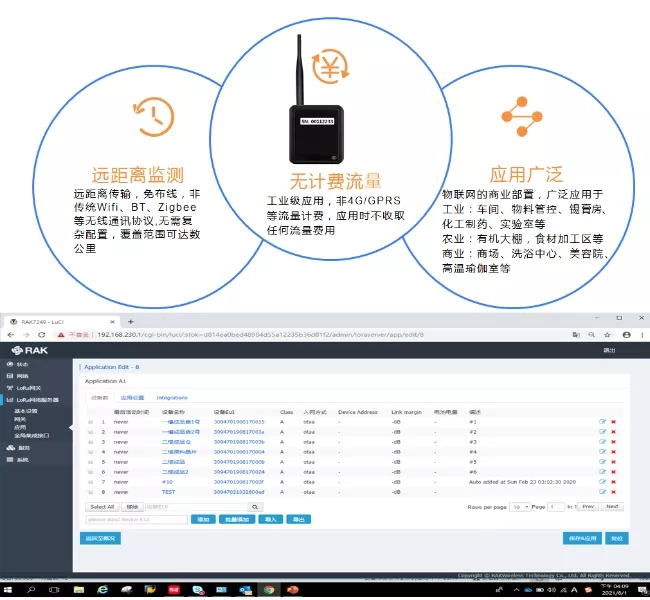Click the delete icon for TEST device row
The image size is (650, 600).
(614, 492)
